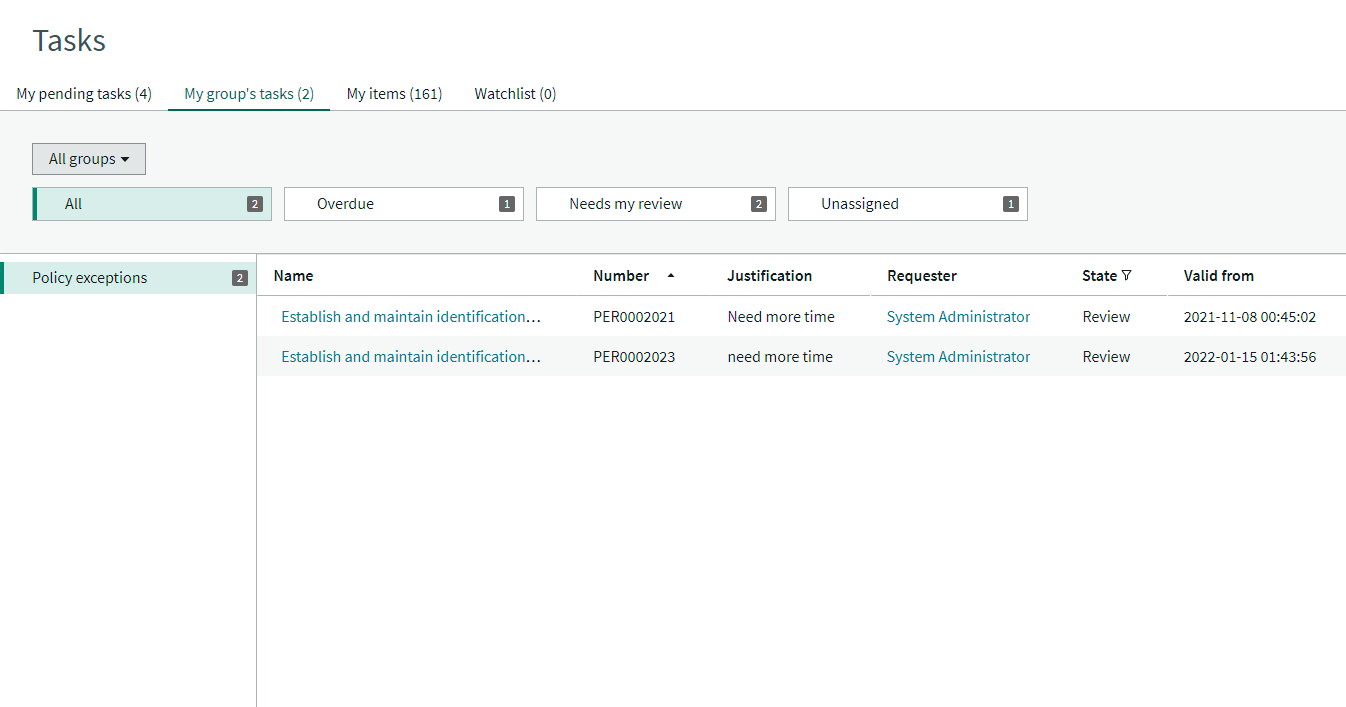Click the badge showing 2 next to Policy exceptions
The width and height of the screenshot is (1346, 707).
[239, 277]
